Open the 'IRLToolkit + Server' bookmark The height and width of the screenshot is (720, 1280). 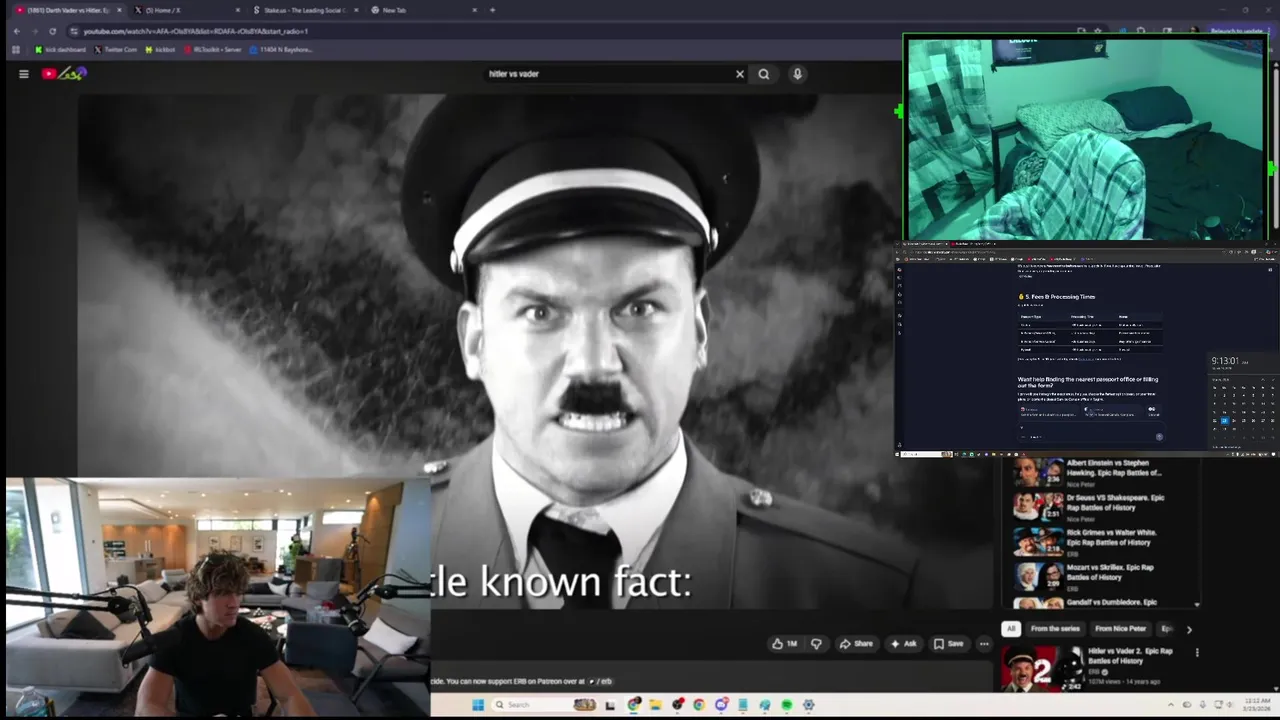(x=212, y=49)
